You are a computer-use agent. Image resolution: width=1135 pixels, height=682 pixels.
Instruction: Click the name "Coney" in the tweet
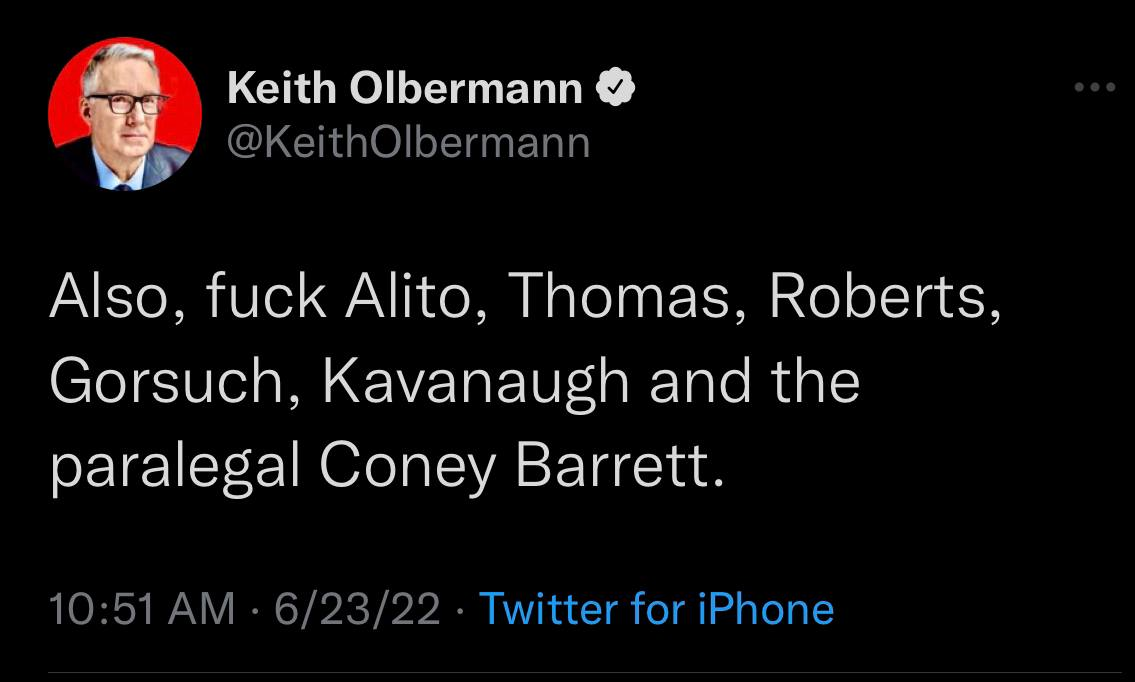[407, 467]
